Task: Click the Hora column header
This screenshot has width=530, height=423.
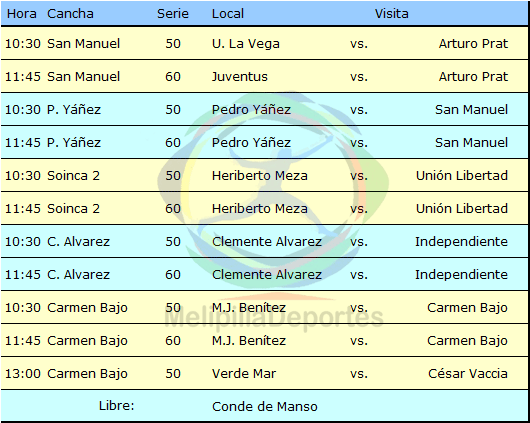Action: (x=22, y=14)
